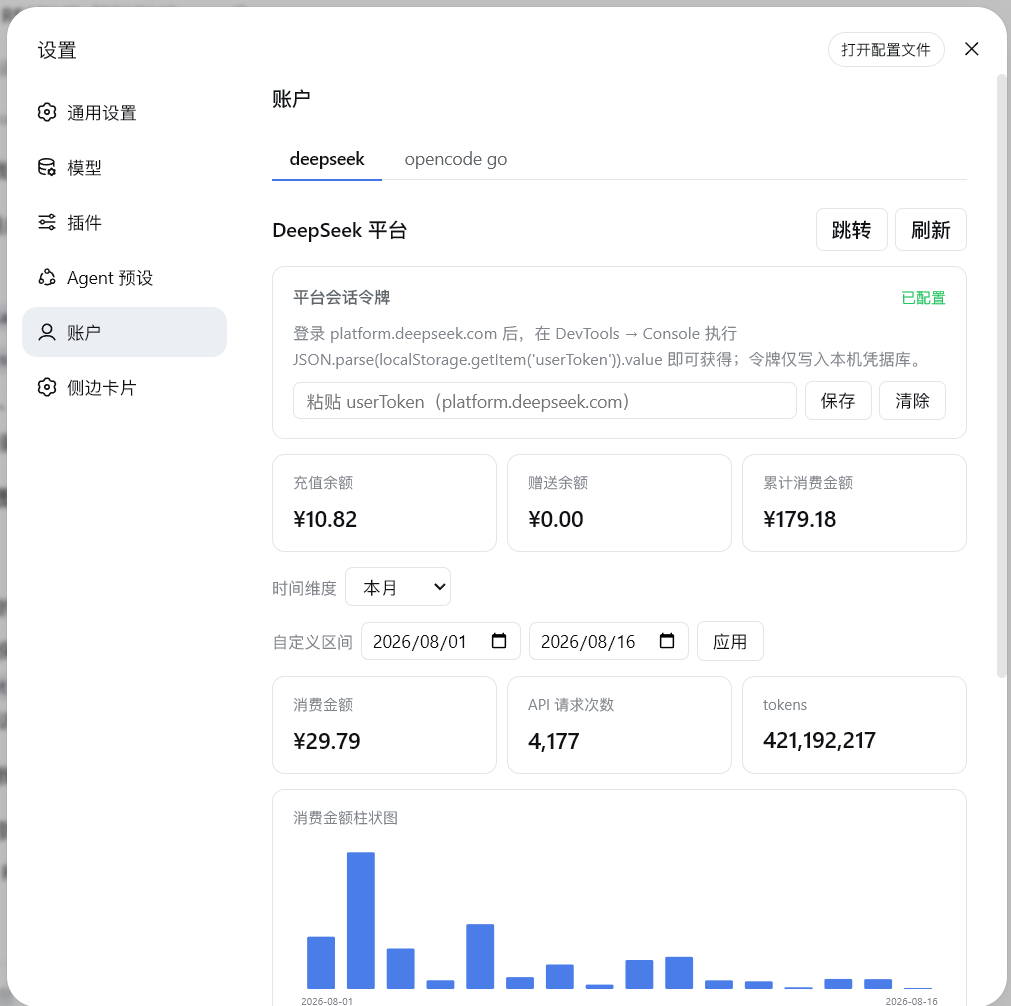Click 刷新 to refresh account data
1011x1006 pixels.
point(930,230)
